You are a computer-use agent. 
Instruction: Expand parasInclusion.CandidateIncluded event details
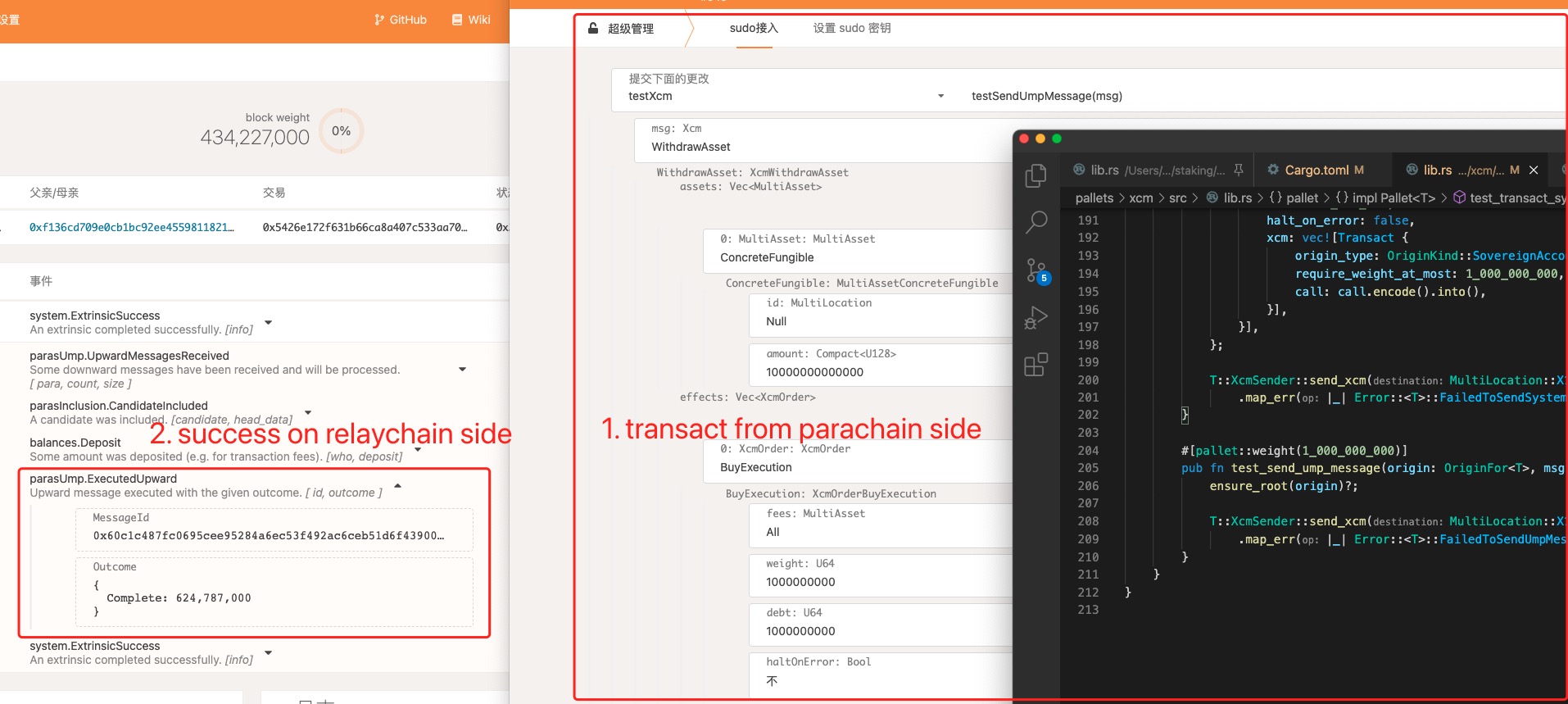point(308,412)
